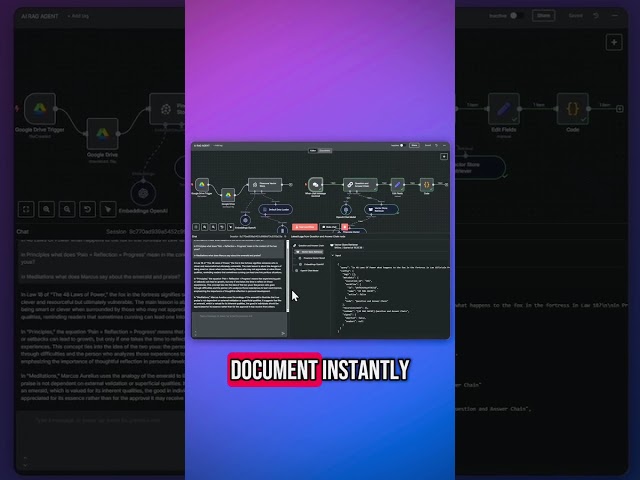Click the Meditations emerald question in center window chat
This screenshot has height=480, width=640.
227,256
